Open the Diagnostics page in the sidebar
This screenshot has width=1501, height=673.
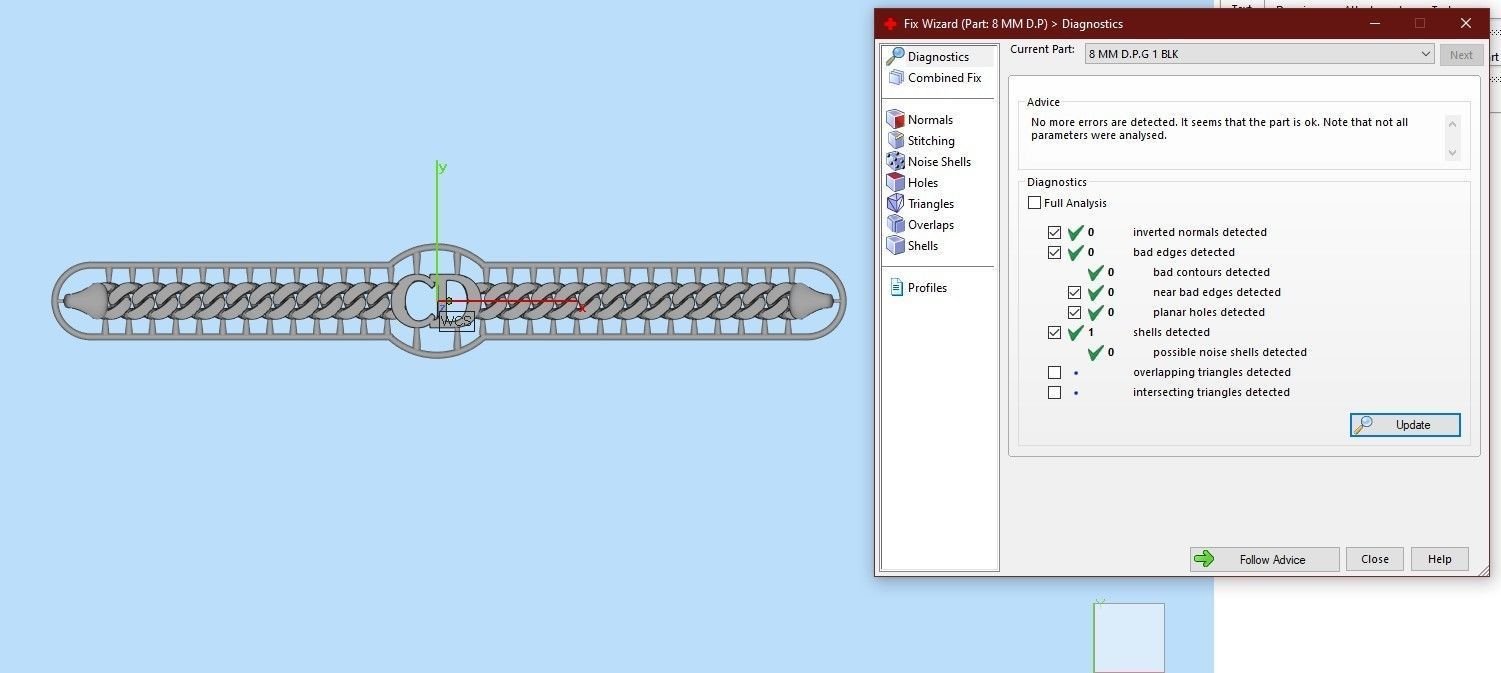point(938,57)
